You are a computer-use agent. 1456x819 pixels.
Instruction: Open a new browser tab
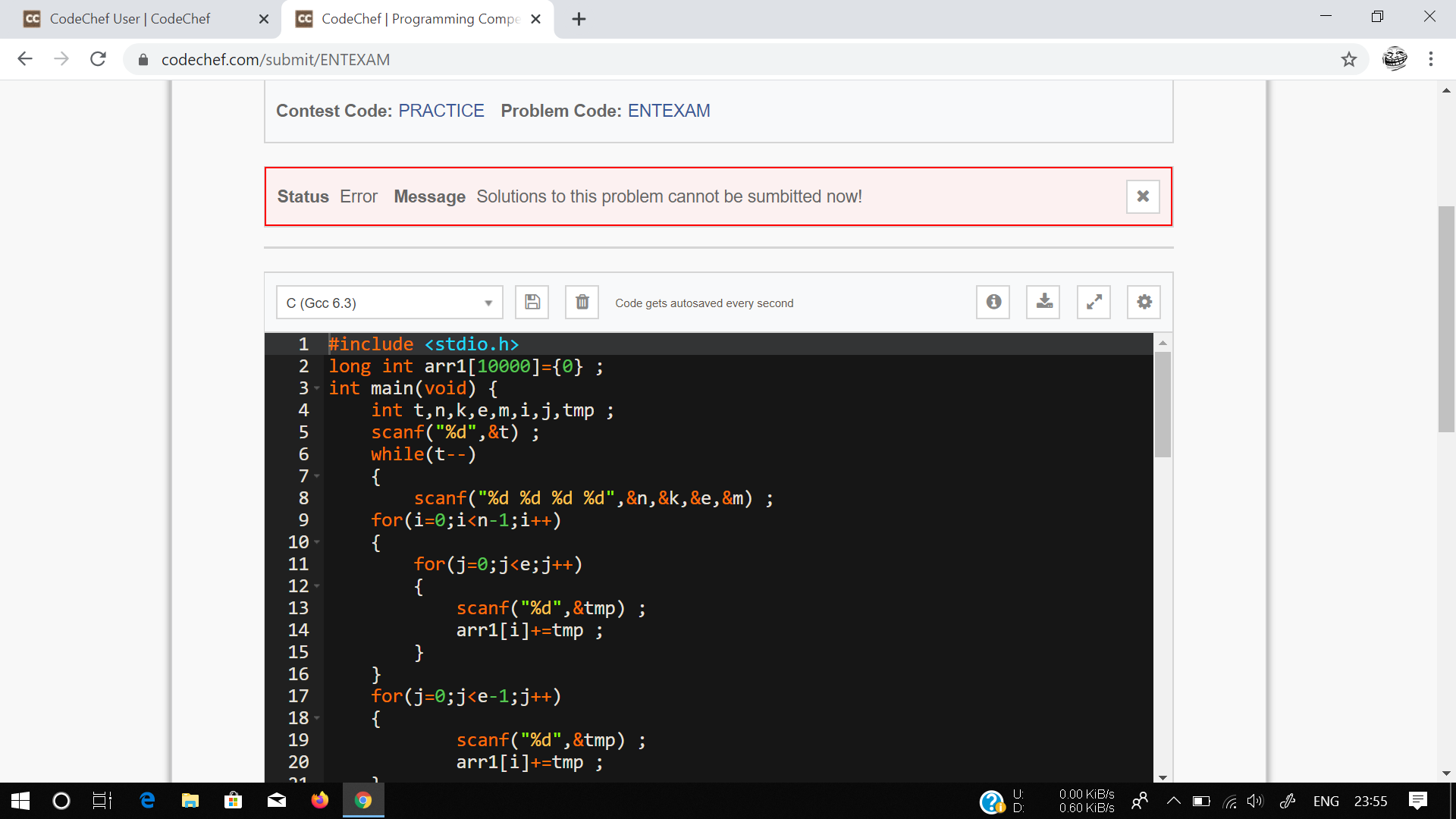pos(579,19)
